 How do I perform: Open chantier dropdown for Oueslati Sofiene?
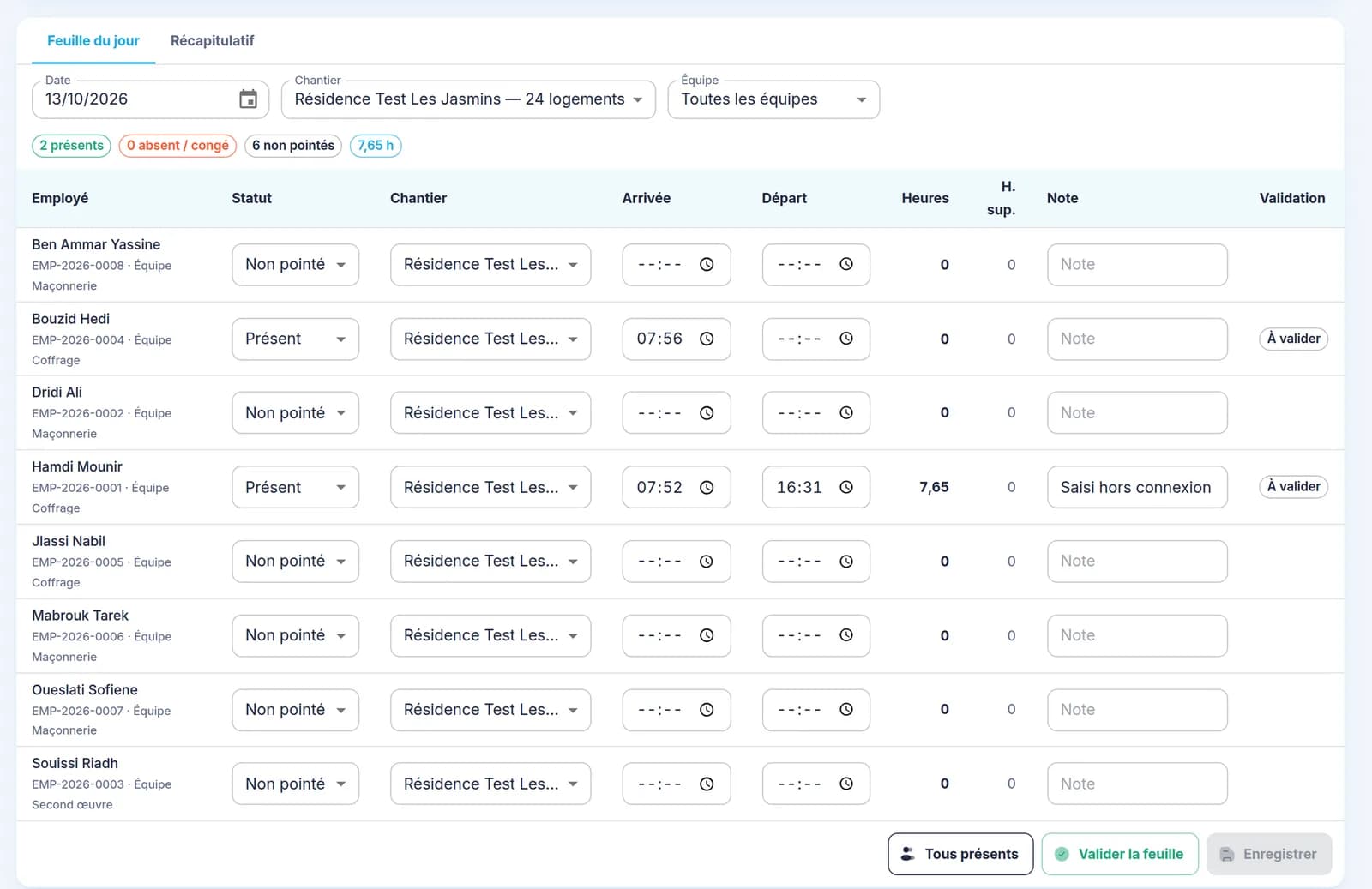click(x=490, y=710)
